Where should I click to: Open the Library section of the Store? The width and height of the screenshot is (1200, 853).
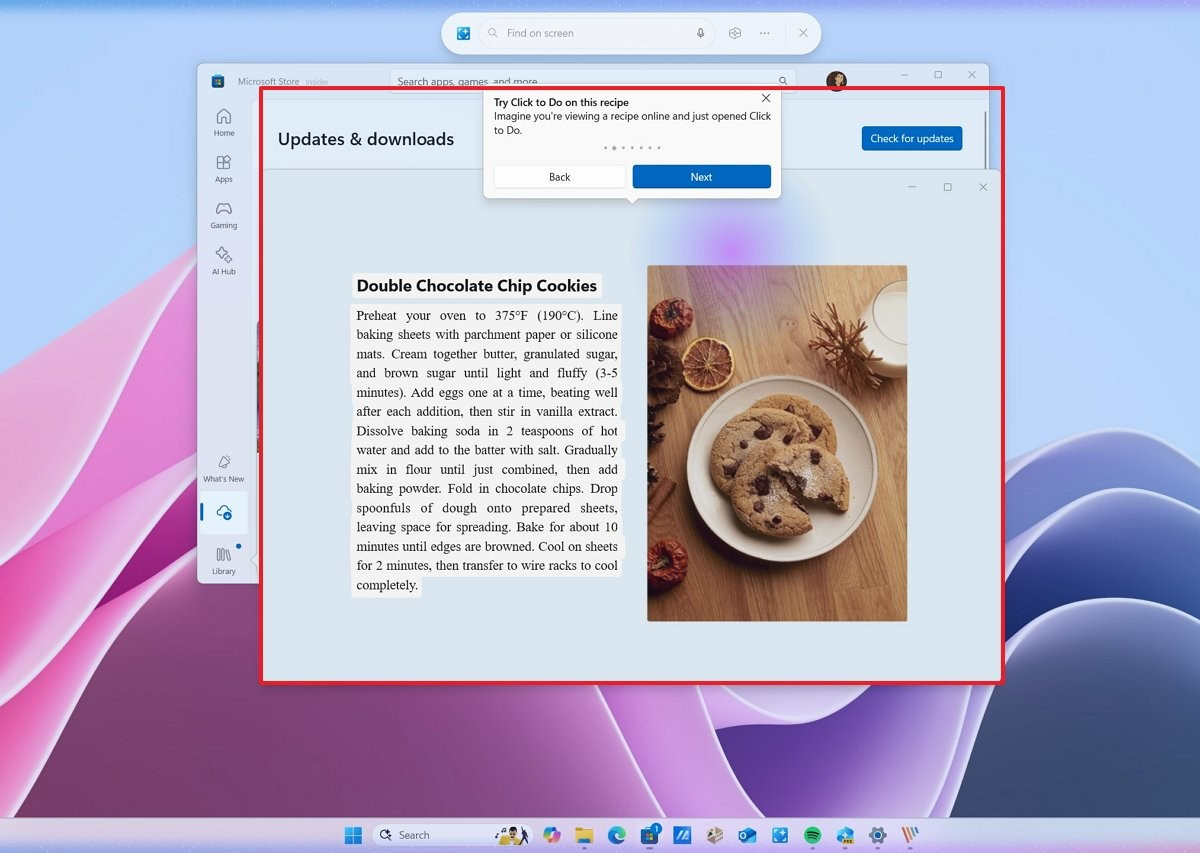(x=223, y=558)
